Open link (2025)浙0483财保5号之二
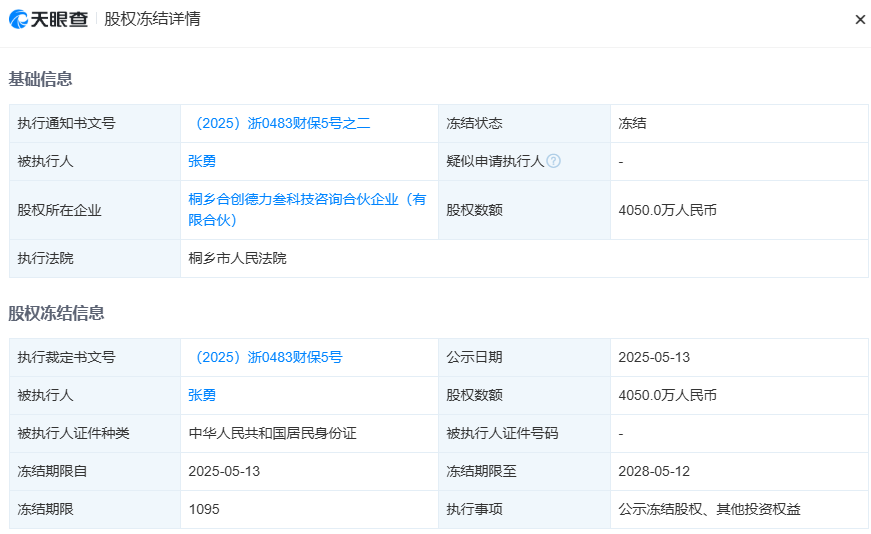The image size is (871, 534). pyautogui.click(x=279, y=123)
